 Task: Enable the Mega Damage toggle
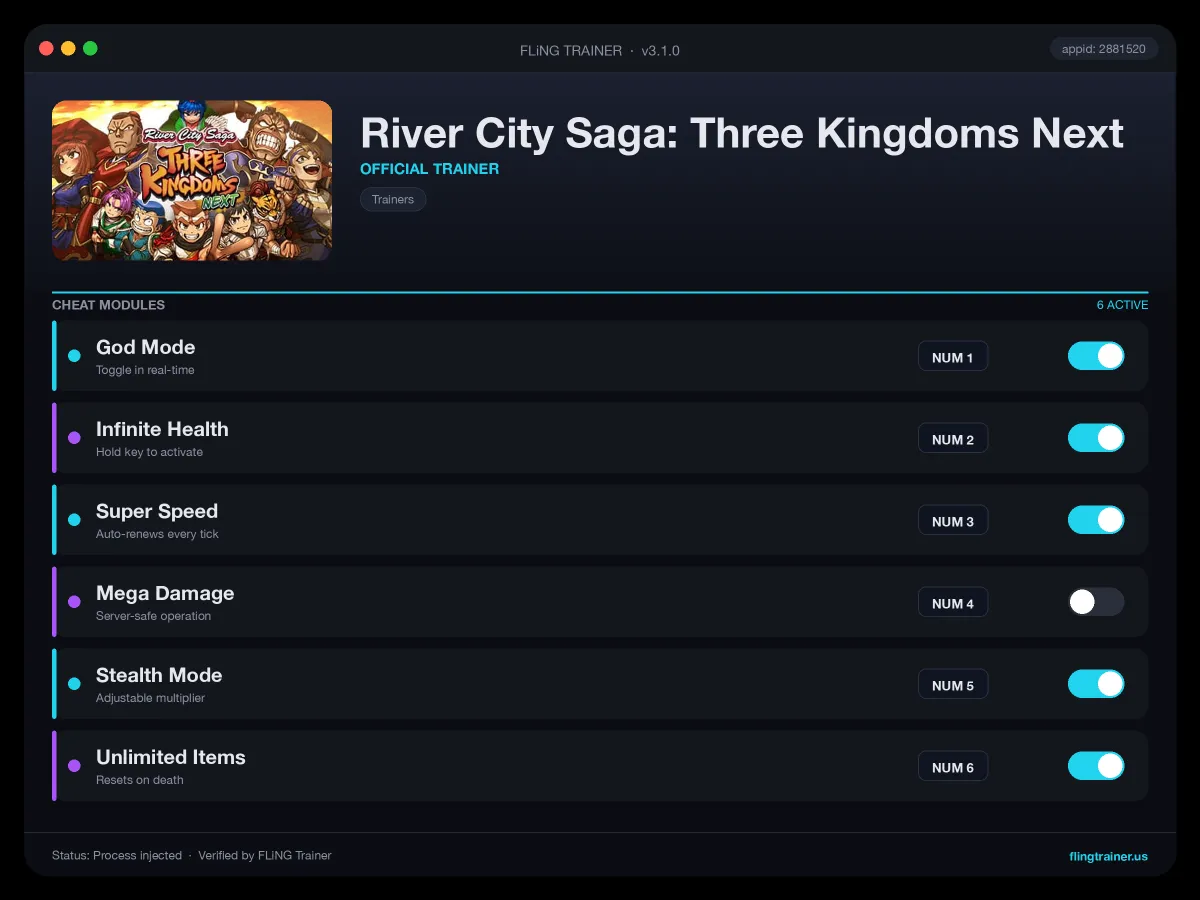pyautogui.click(x=1096, y=602)
